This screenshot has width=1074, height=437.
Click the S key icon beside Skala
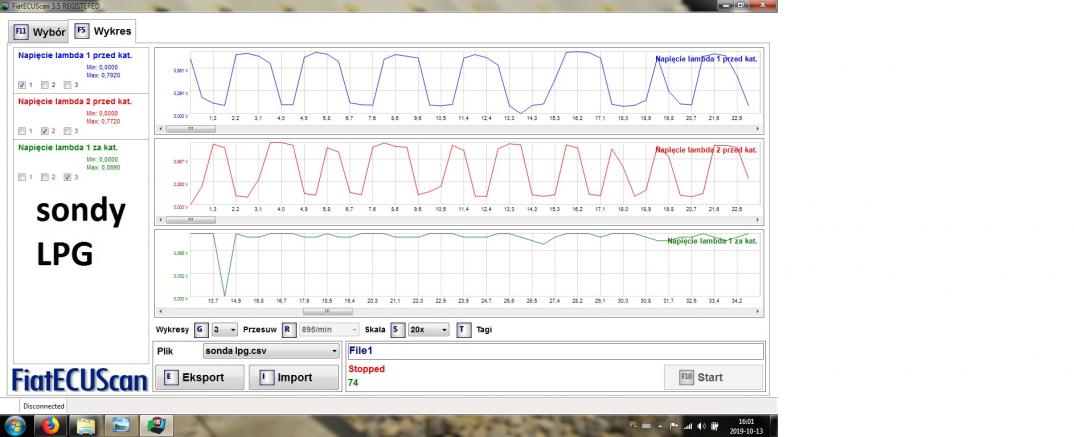(x=397, y=329)
